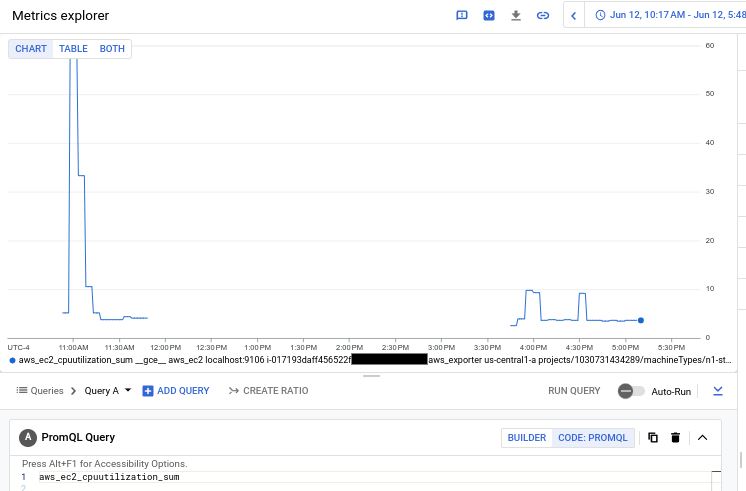Click the plus icon beside Add Query
746x491 pixels.
click(x=148, y=391)
